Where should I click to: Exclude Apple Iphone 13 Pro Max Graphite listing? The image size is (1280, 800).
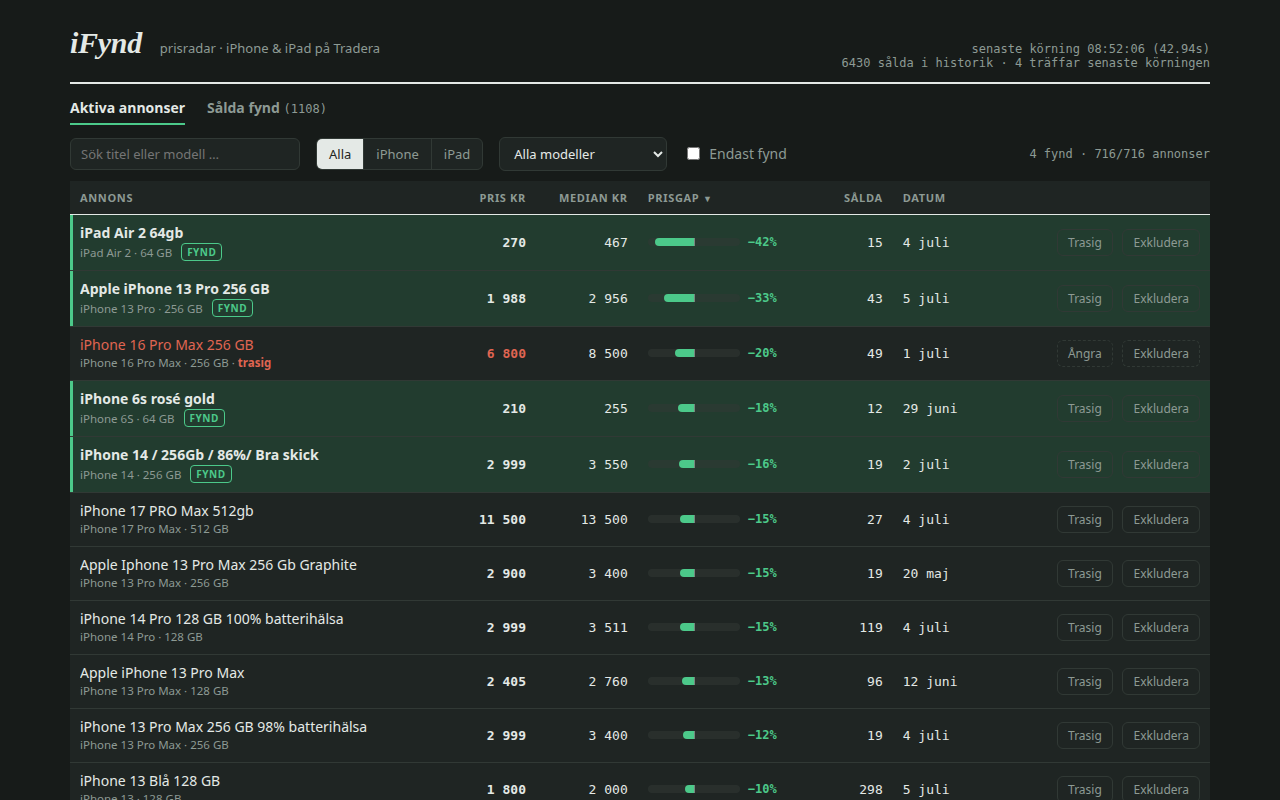[1161, 573]
